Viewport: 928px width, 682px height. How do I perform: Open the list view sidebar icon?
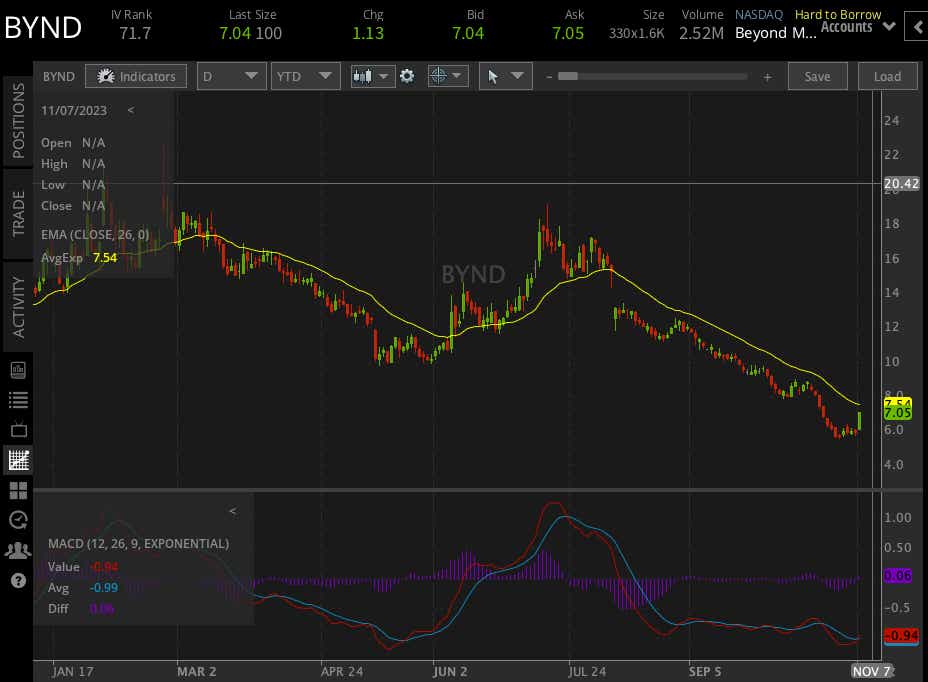click(18, 400)
